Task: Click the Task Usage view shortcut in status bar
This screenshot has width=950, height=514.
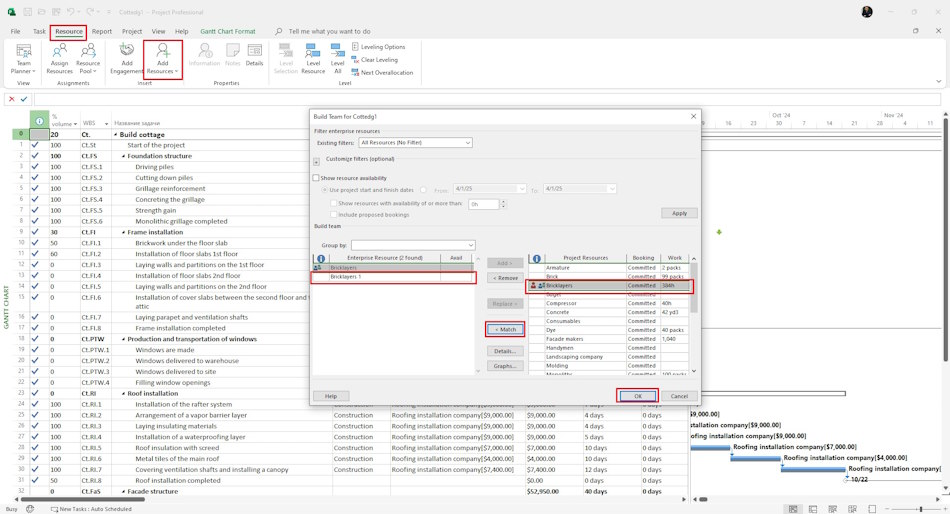Action: coord(812,509)
